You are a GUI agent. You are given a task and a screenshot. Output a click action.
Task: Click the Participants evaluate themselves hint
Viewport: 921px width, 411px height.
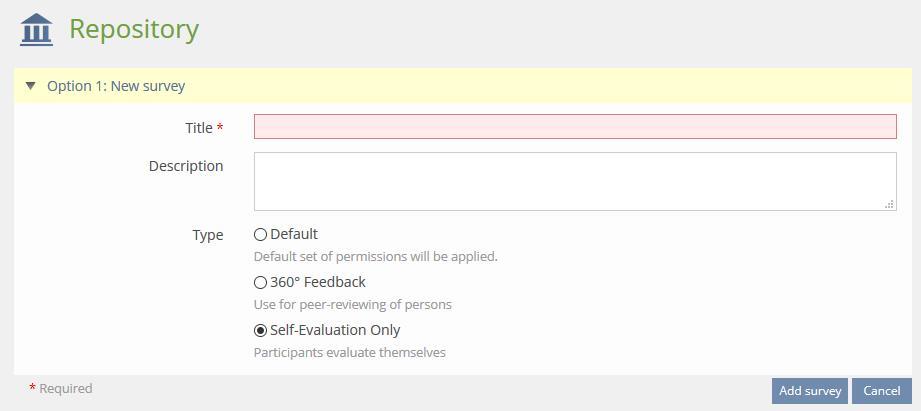tap(350, 352)
